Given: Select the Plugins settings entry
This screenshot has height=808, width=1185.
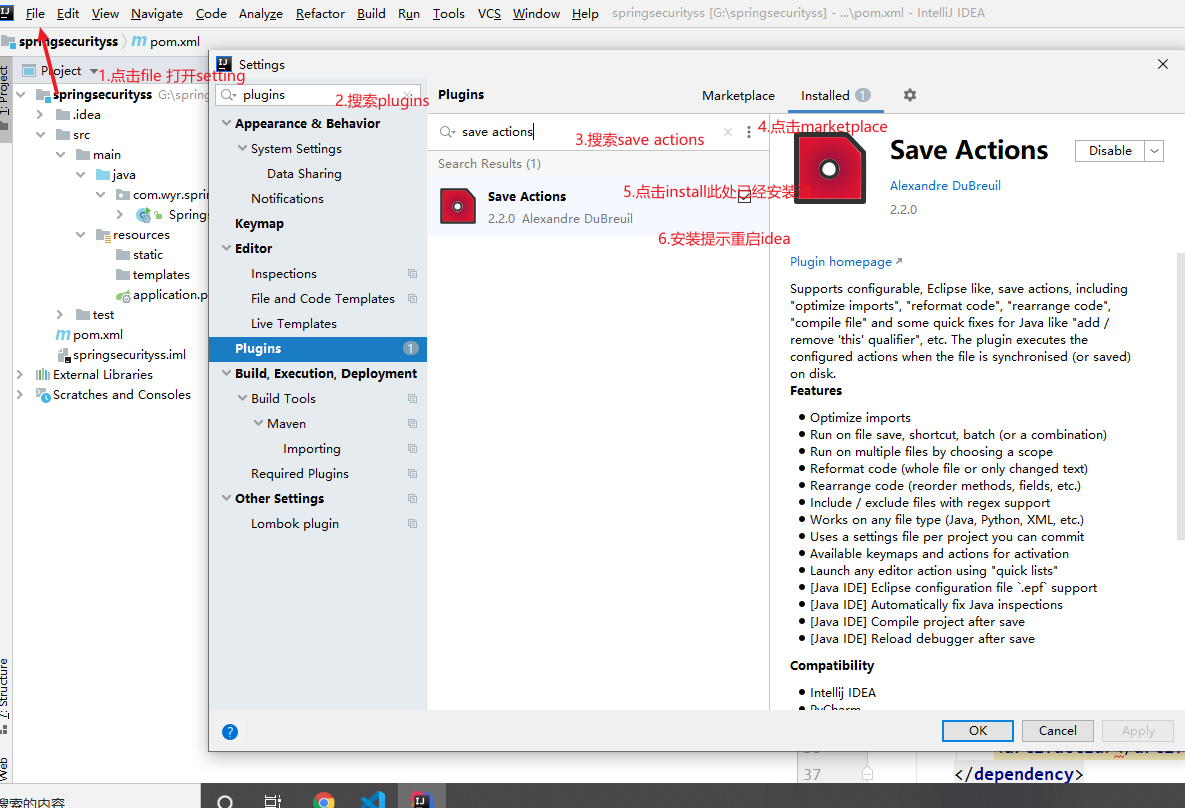Looking at the screenshot, I should click(317, 348).
